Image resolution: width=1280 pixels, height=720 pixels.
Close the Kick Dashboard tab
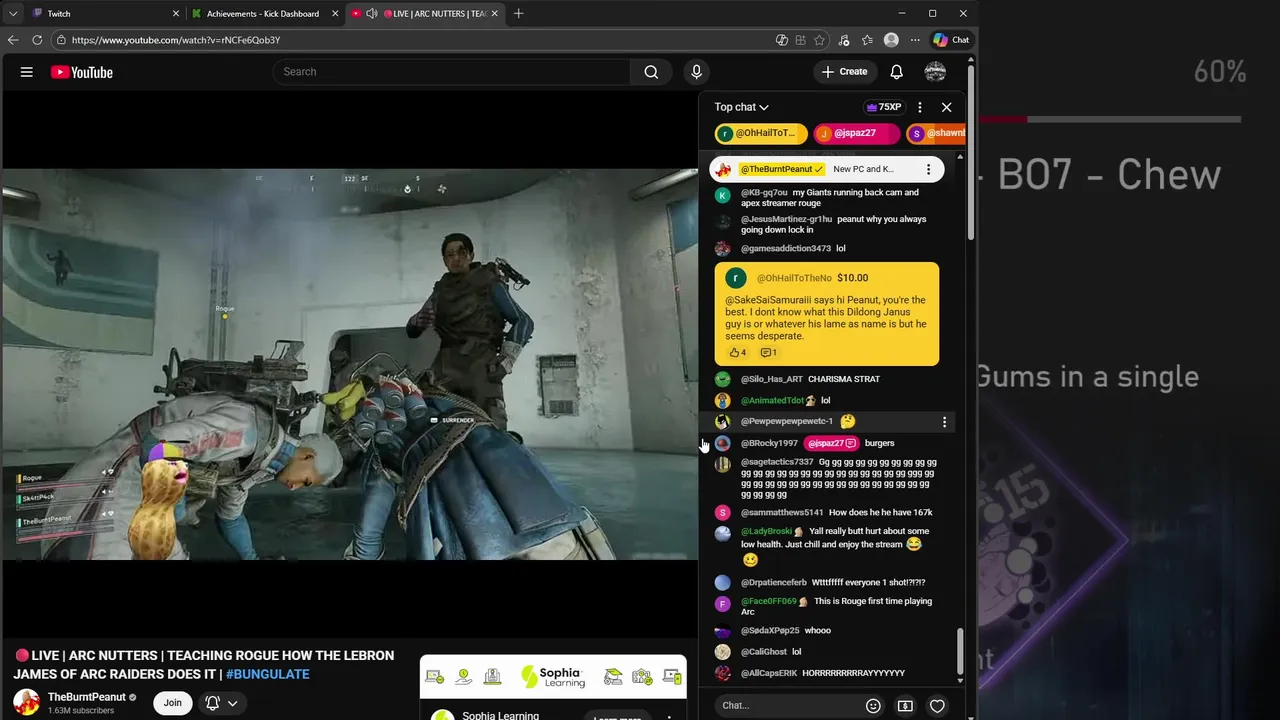pos(334,14)
